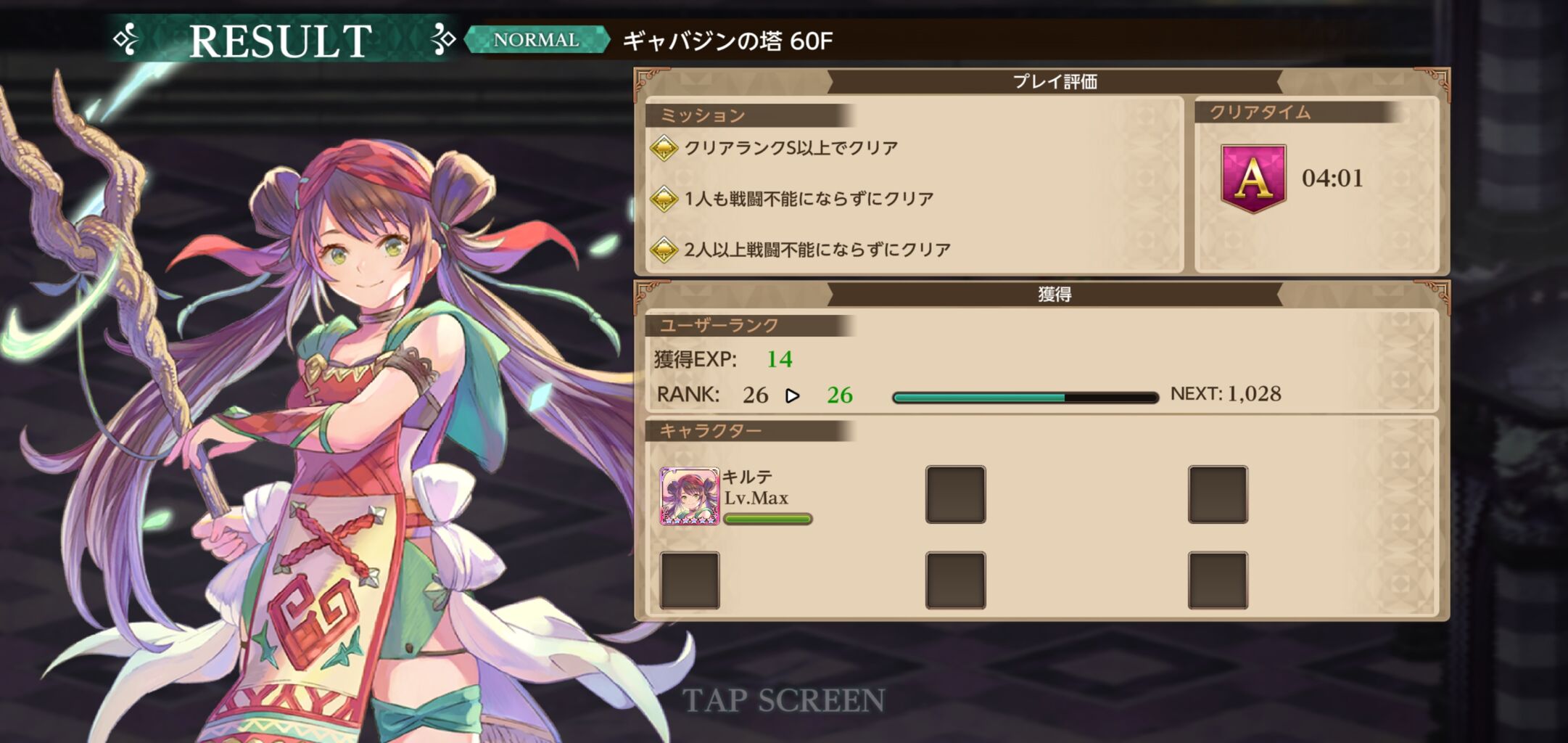This screenshot has width=1568, height=743.
Task: Click the NORMAL difficulty tag
Action: tap(537, 40)
